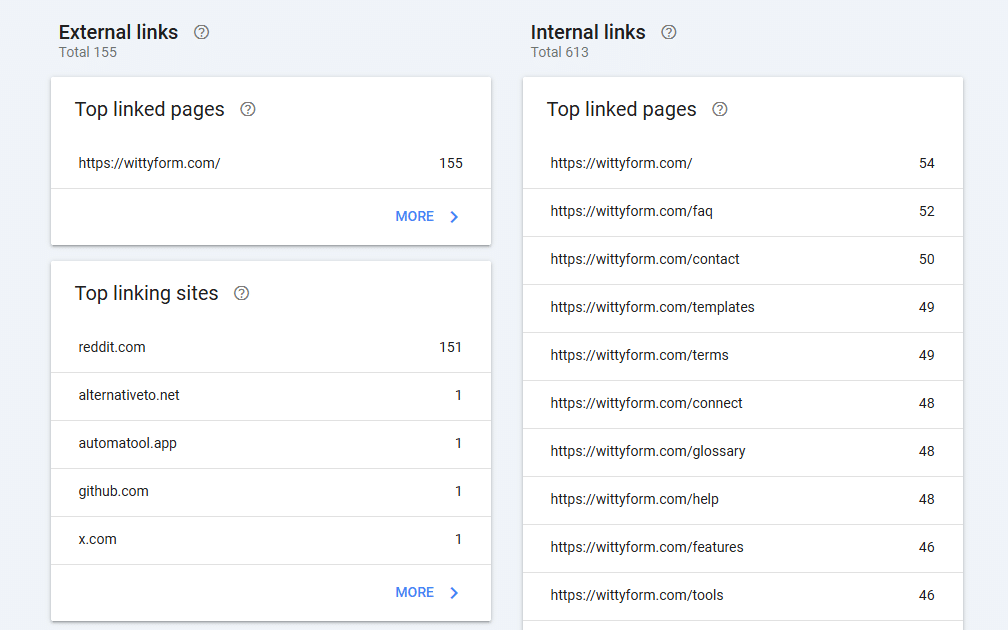Click the 50 count for contact page
The width and height of the screenshot is (1008, 630).
926,259
